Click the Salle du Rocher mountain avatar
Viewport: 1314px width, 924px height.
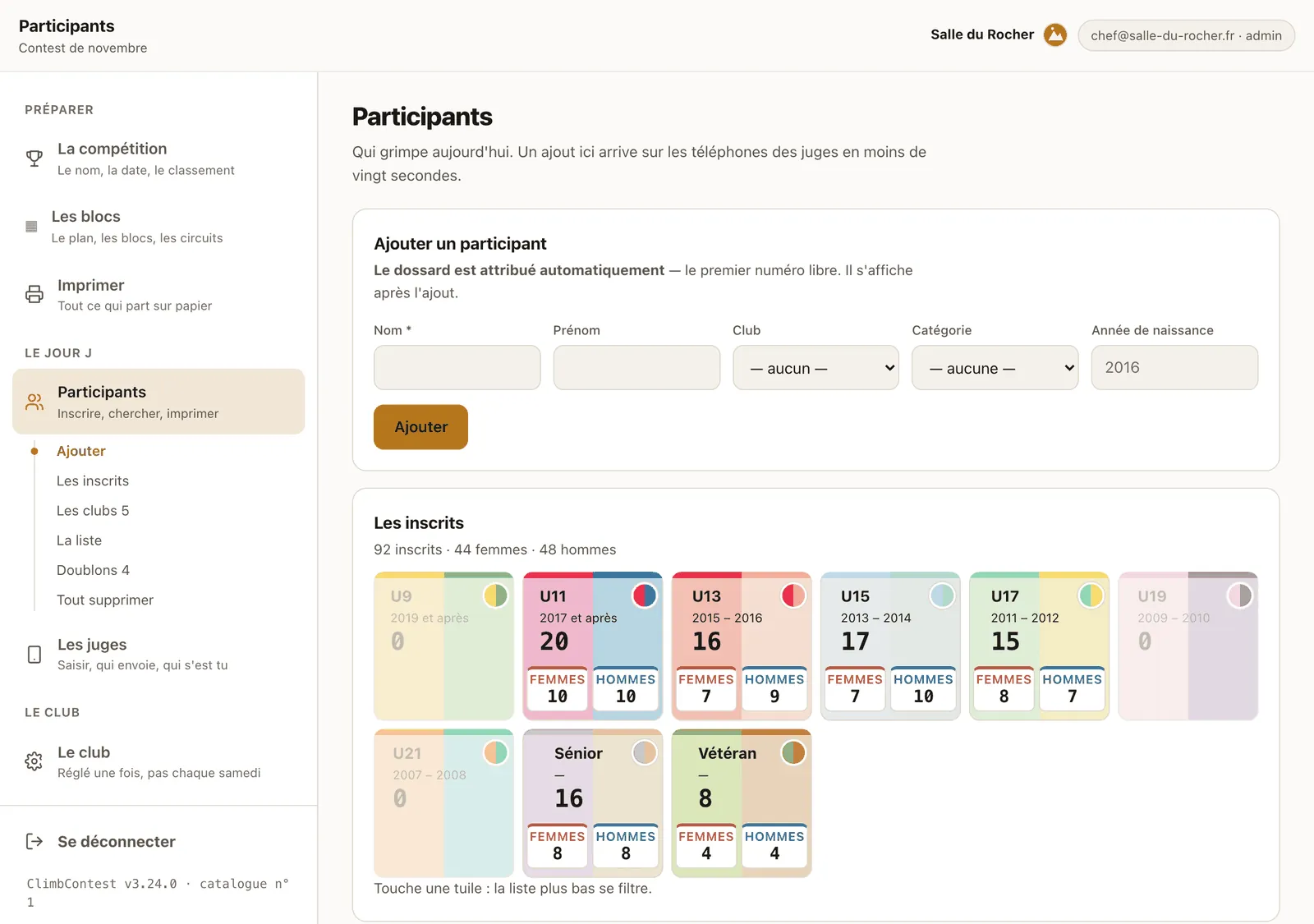(x=1055, y=35)
